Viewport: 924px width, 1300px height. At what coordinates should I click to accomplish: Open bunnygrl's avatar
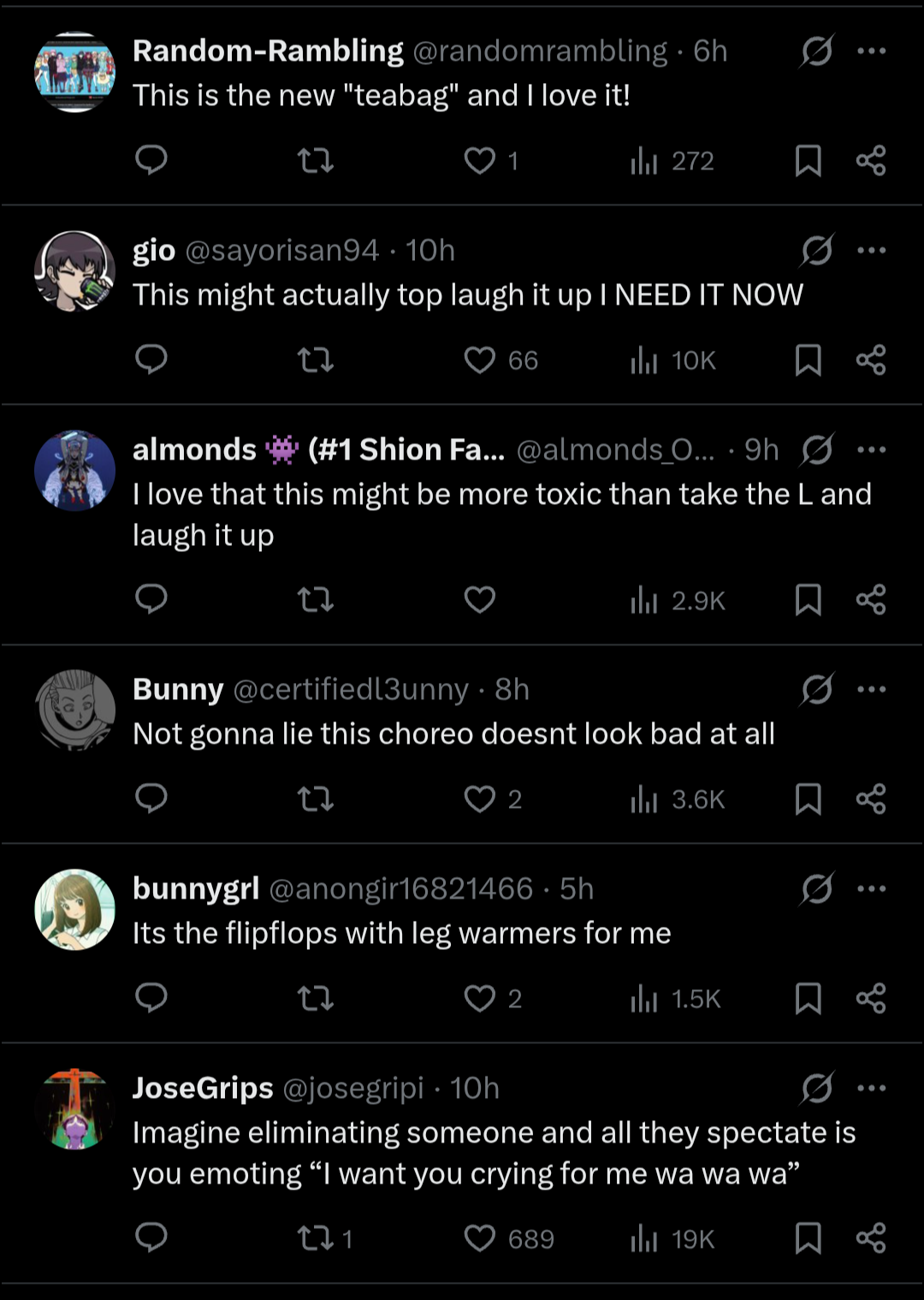pos(74,910)
